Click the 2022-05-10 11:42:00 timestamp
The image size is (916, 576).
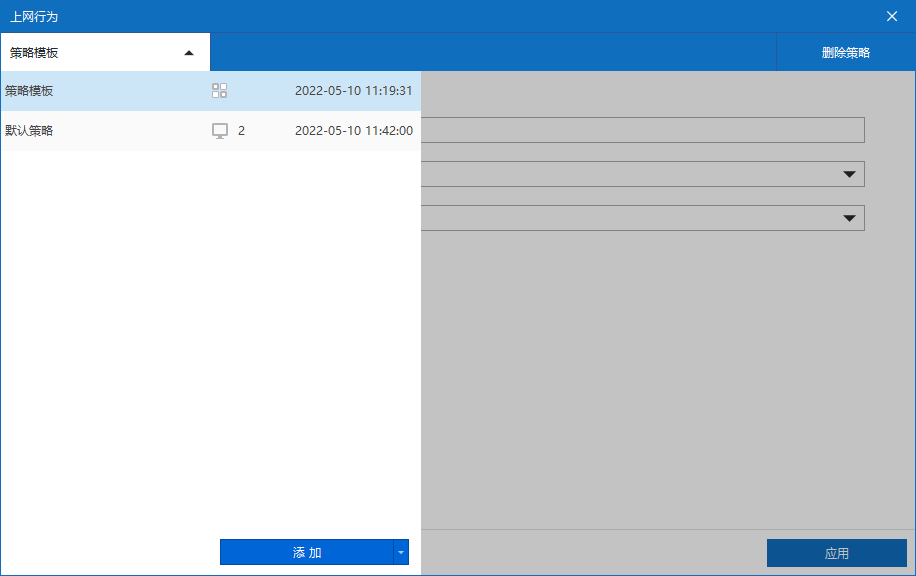click(x=353, y=130)
